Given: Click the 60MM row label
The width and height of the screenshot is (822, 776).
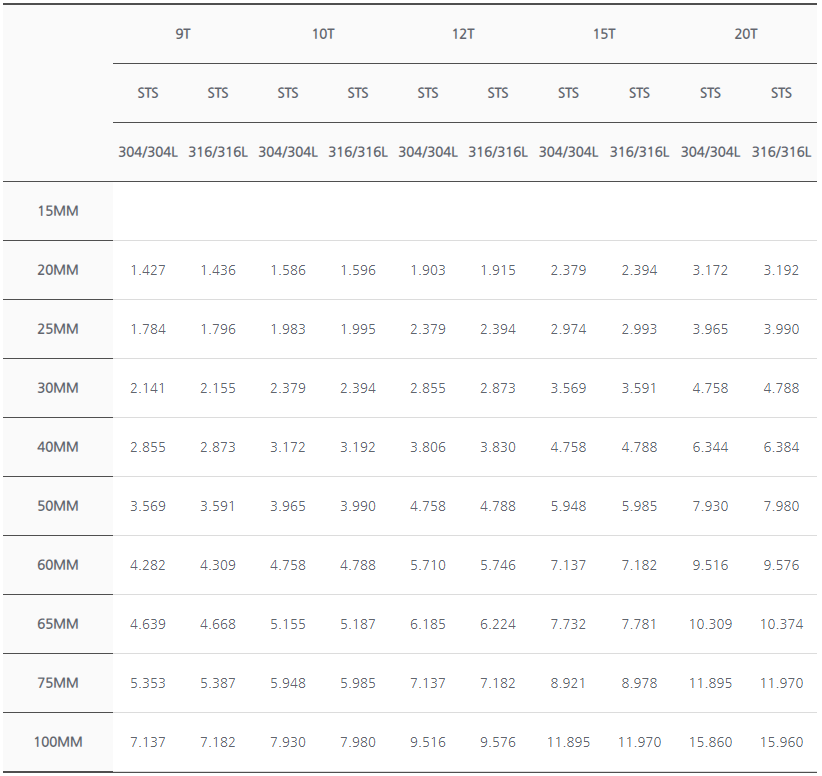Looking at the screenshot, I should (x=58, y=565).
